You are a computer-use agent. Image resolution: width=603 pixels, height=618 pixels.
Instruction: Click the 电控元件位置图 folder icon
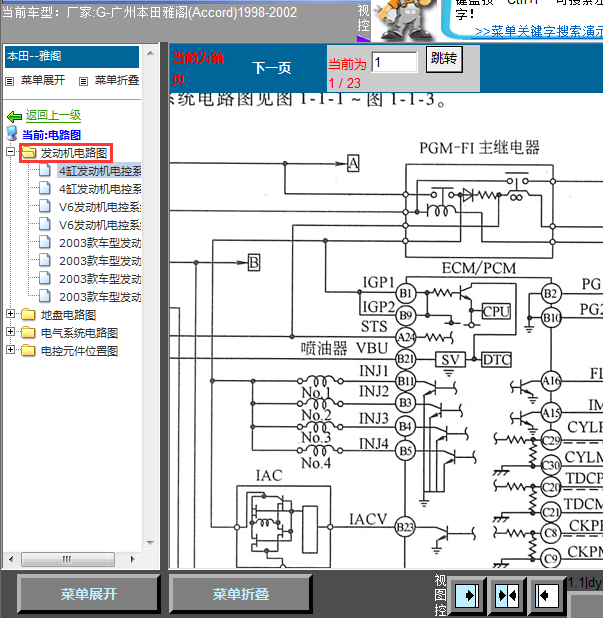(x=28, y=350)
